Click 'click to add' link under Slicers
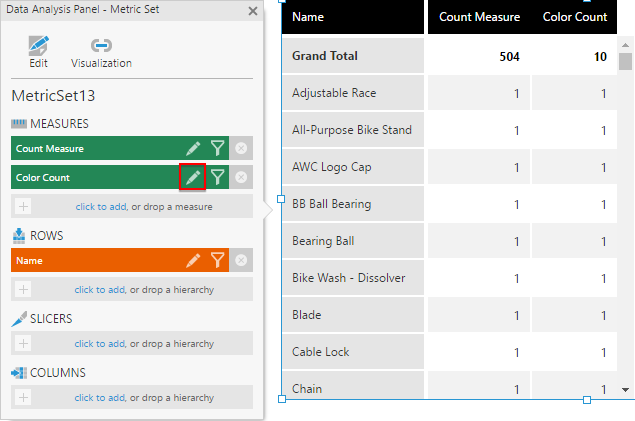The width and height of the screenshot is (635, 421). coord(100,344)
